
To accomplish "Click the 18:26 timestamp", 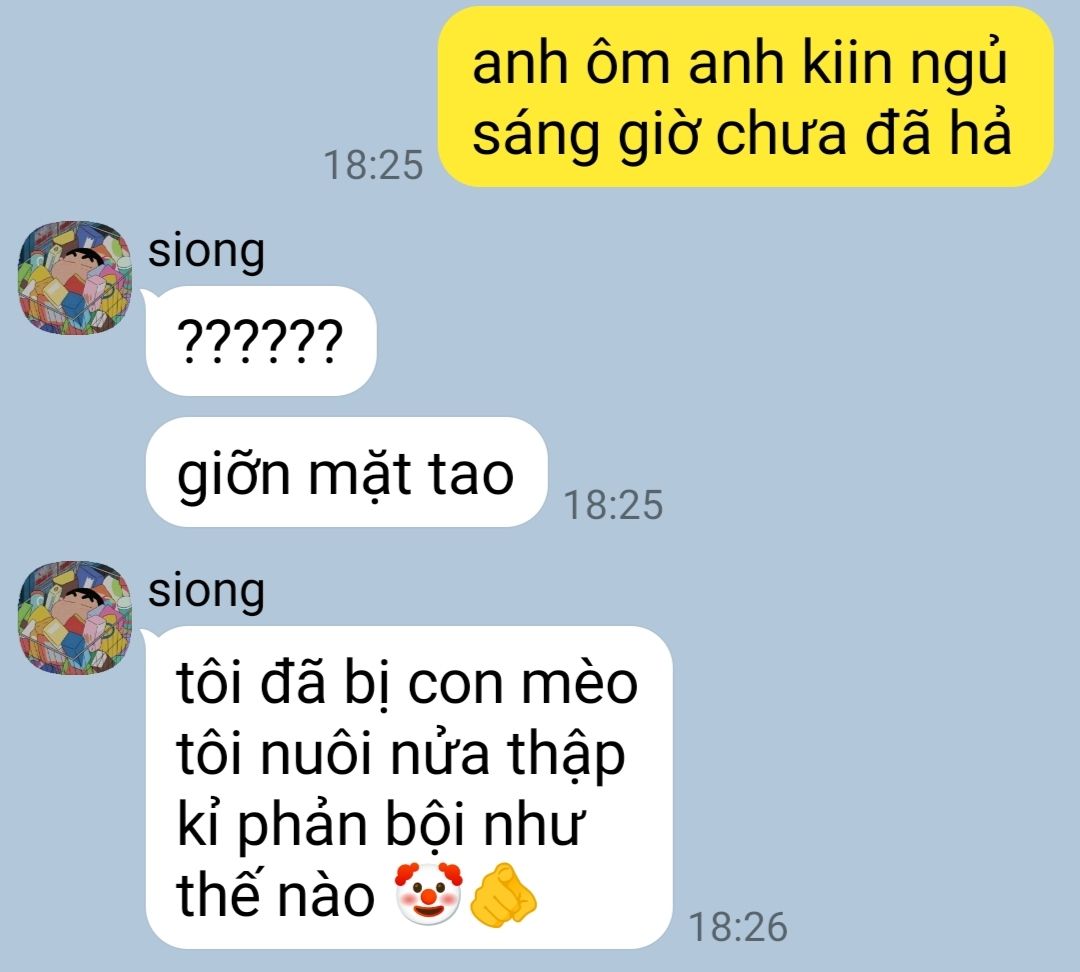I will click(x=738, y=927).
